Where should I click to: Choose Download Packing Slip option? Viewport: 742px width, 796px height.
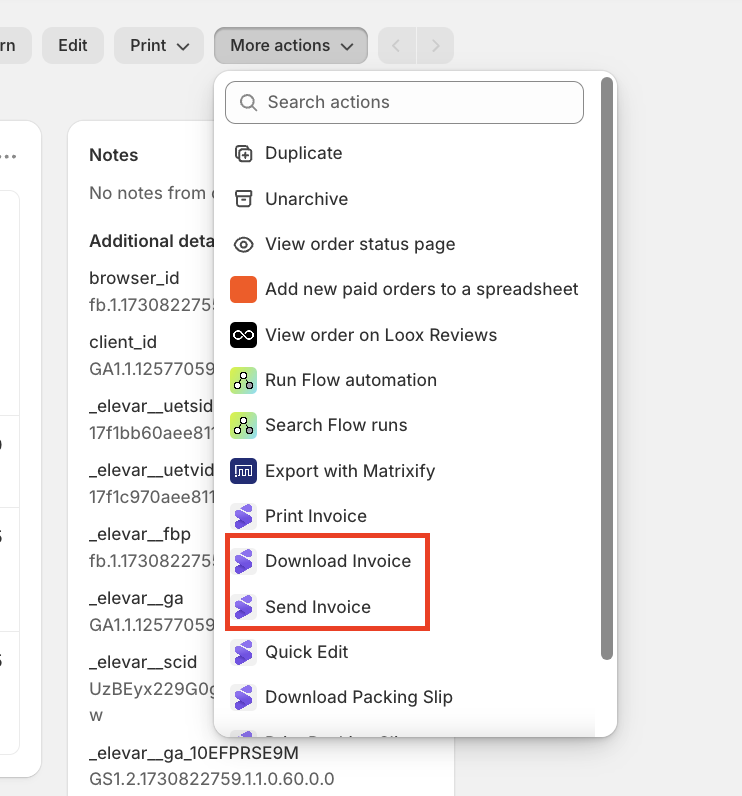pyautogui.click(x=358, y=697)
